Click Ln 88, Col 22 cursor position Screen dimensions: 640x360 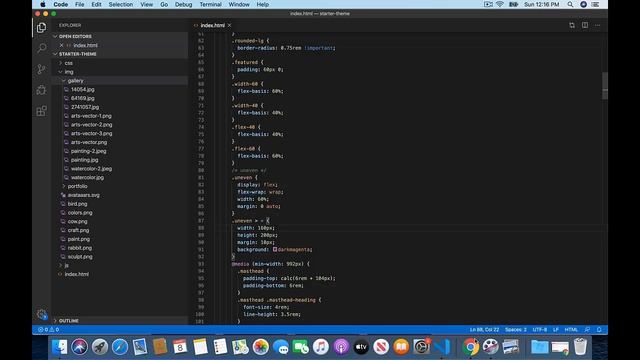click(x=484, y=329)
